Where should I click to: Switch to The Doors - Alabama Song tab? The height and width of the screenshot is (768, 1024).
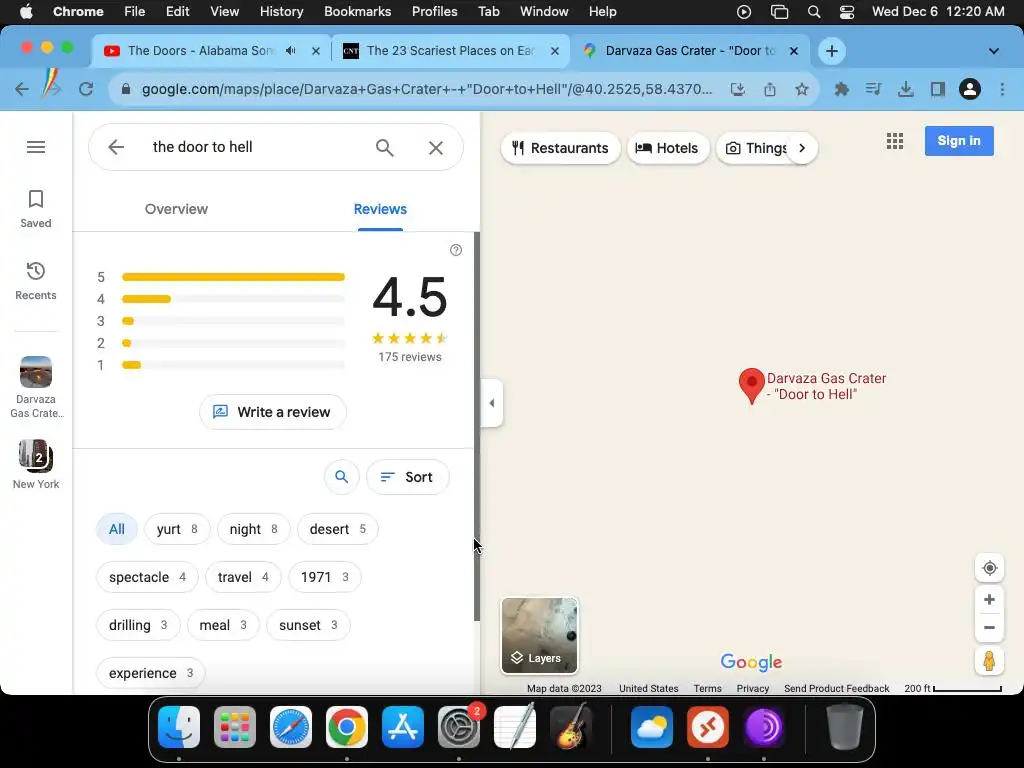(x=199, y=51)
